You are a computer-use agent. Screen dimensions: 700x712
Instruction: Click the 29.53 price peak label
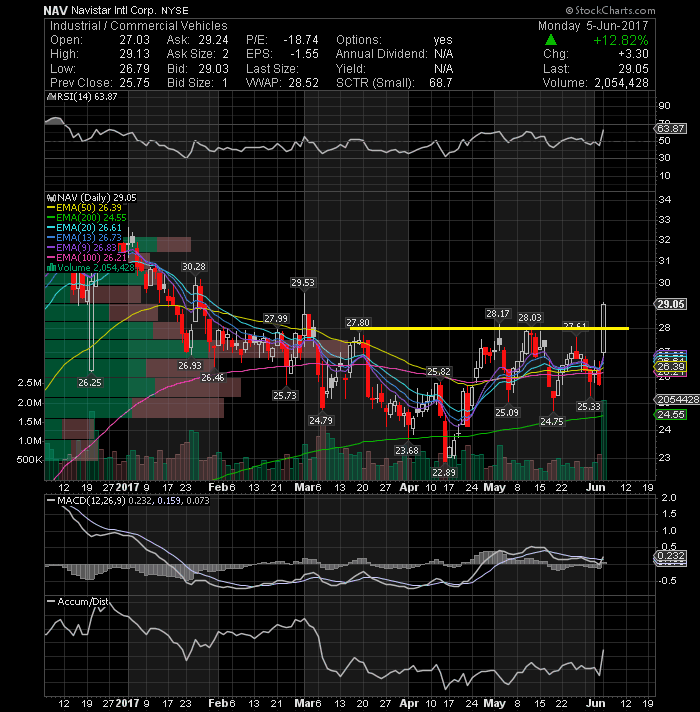click(x=303, y=282)
